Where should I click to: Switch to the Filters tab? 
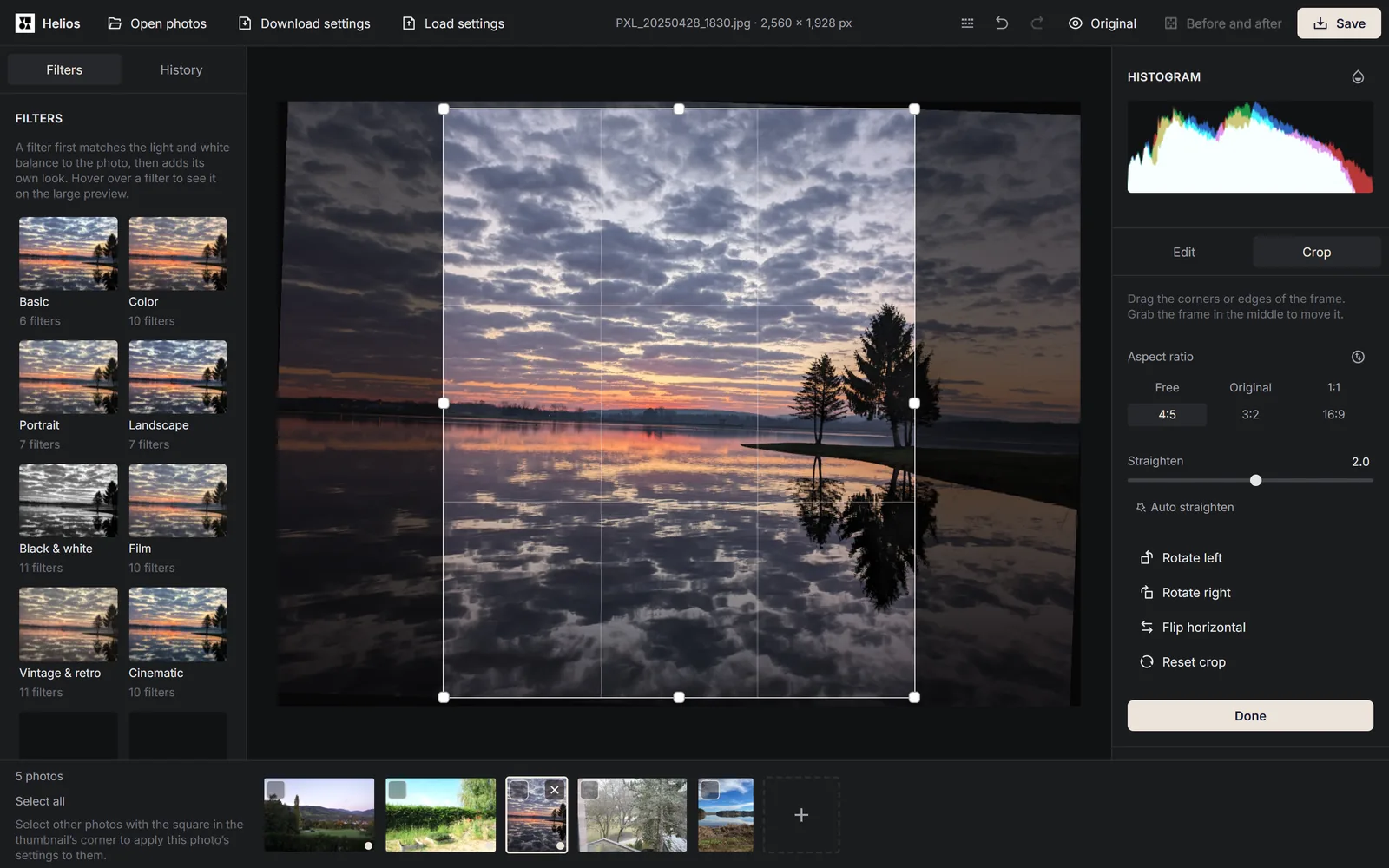[x=64, y=69]
